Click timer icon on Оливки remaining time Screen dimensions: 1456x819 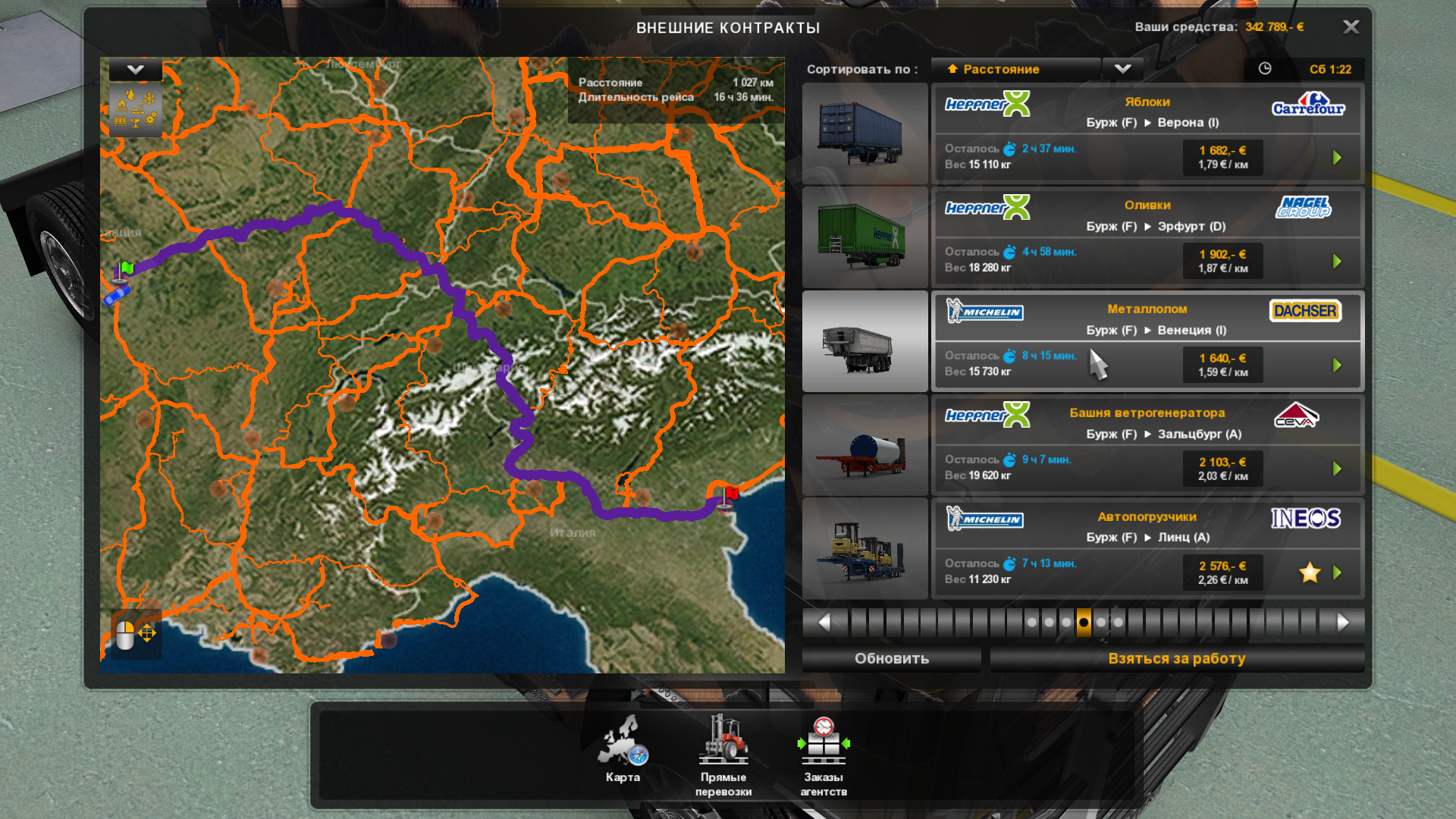click(x=1009, y=252)
